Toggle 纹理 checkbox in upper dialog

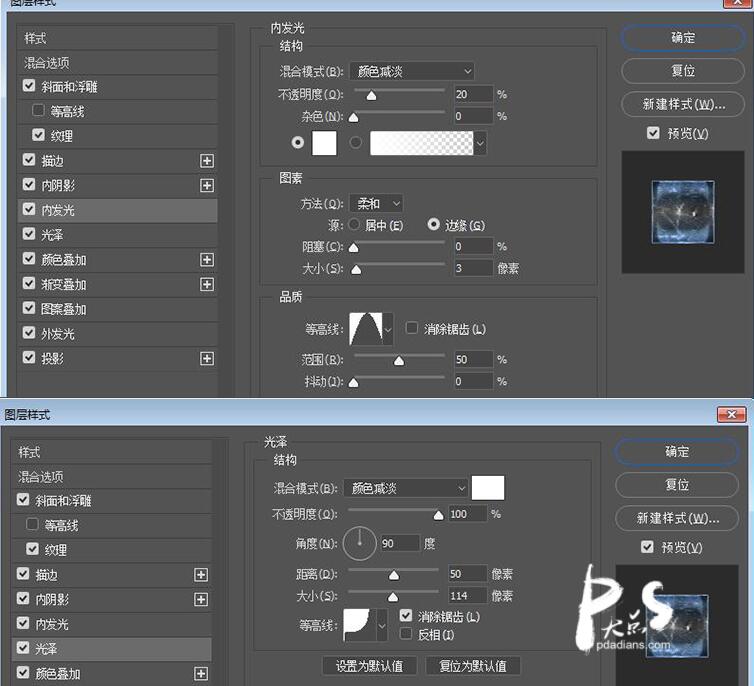point(38,135)
